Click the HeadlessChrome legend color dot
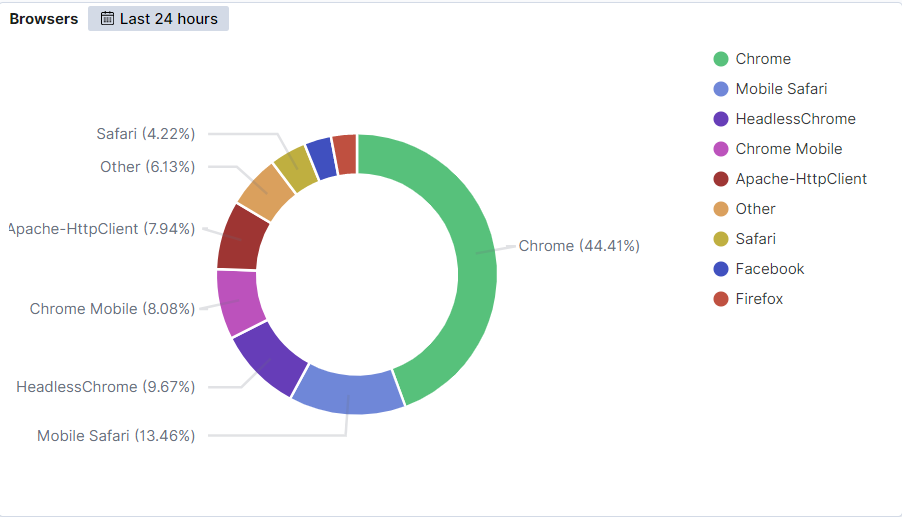This screenshot has width=902, height=517. [720, 119]
